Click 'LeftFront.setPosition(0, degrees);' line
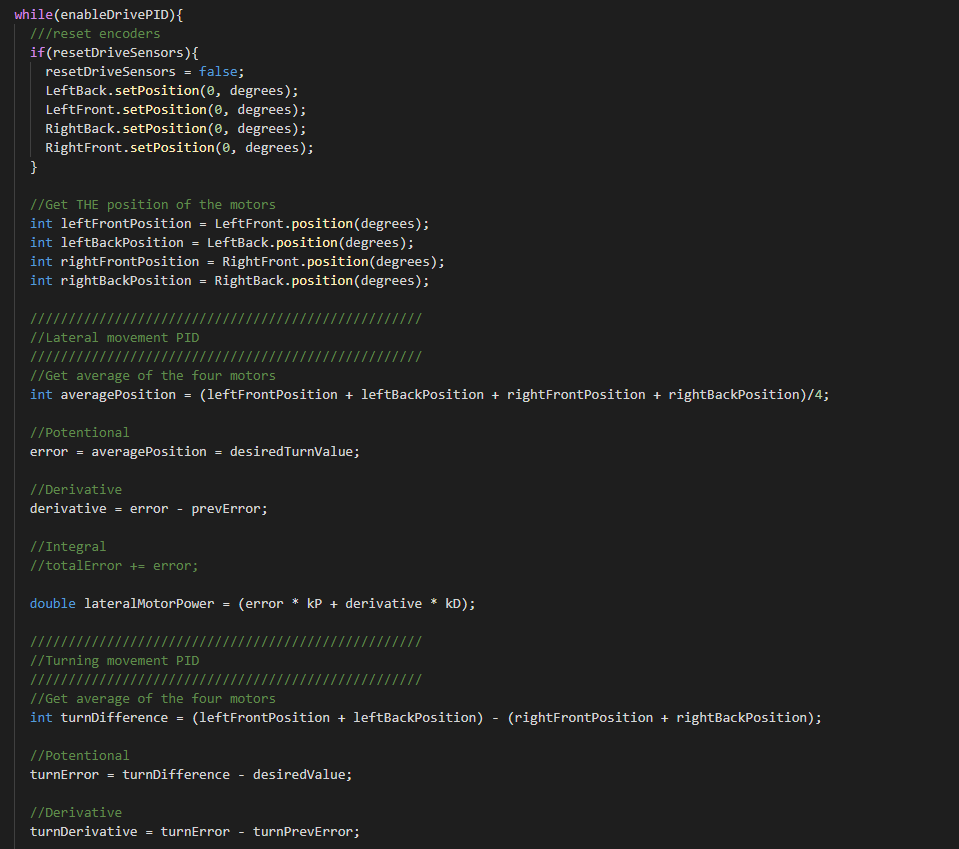This screenshot has width=959, height=849. (x=176, y=109)
